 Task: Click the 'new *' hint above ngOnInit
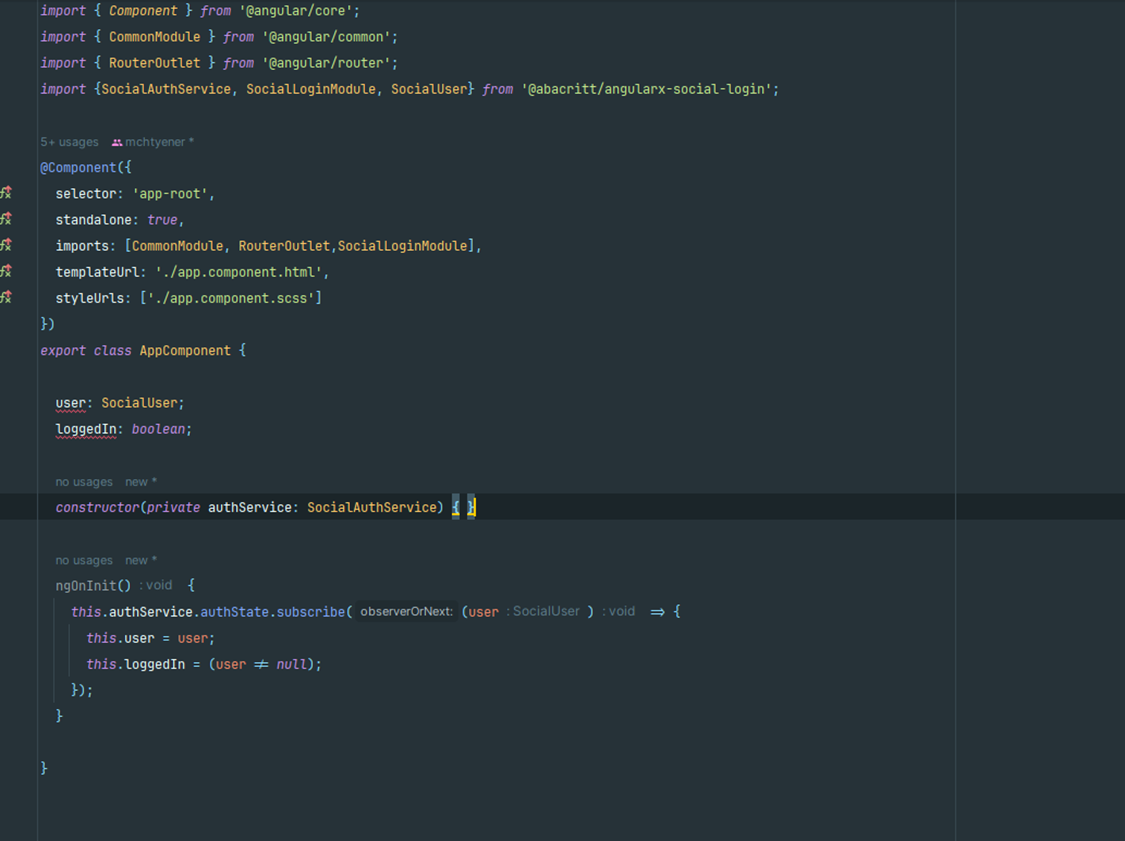(x=141, y=560)
